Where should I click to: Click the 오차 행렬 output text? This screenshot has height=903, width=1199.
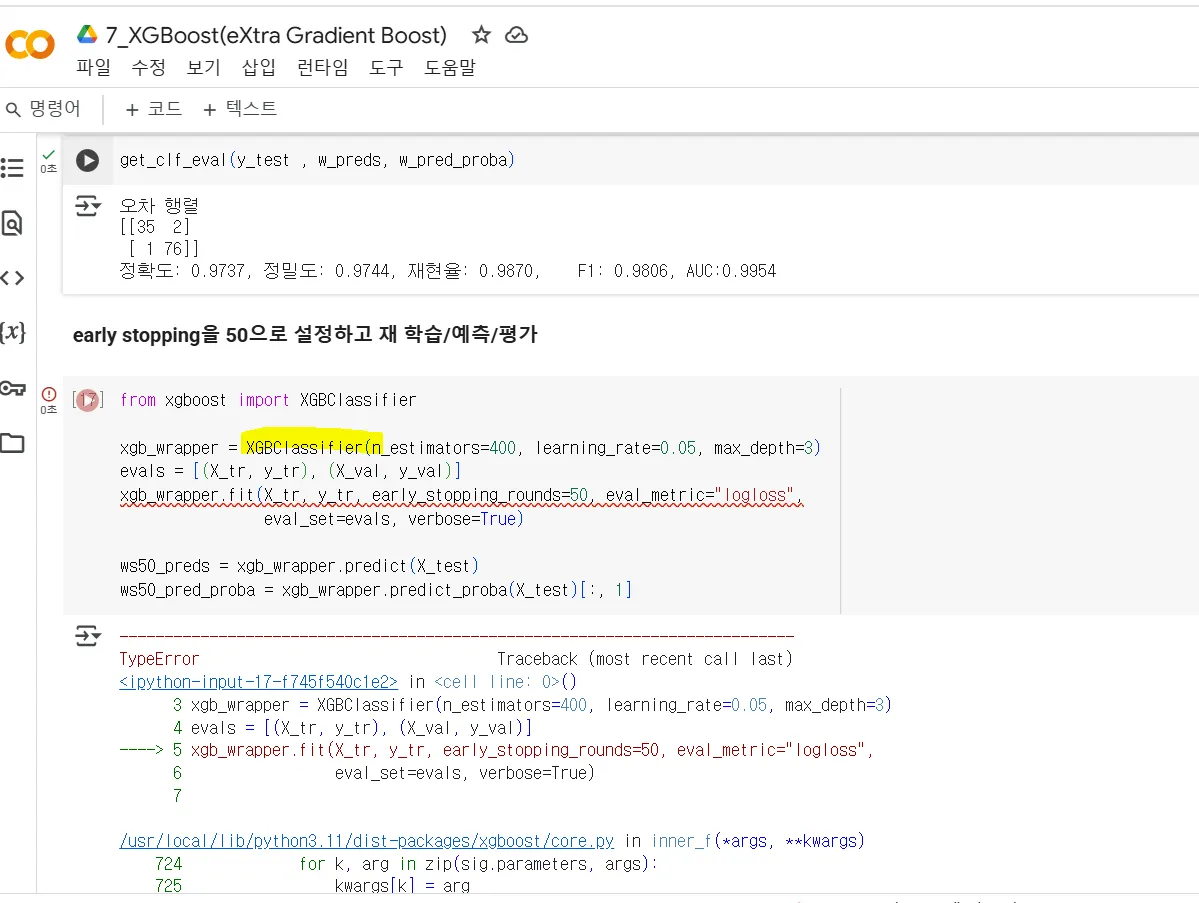pos(159,205)
